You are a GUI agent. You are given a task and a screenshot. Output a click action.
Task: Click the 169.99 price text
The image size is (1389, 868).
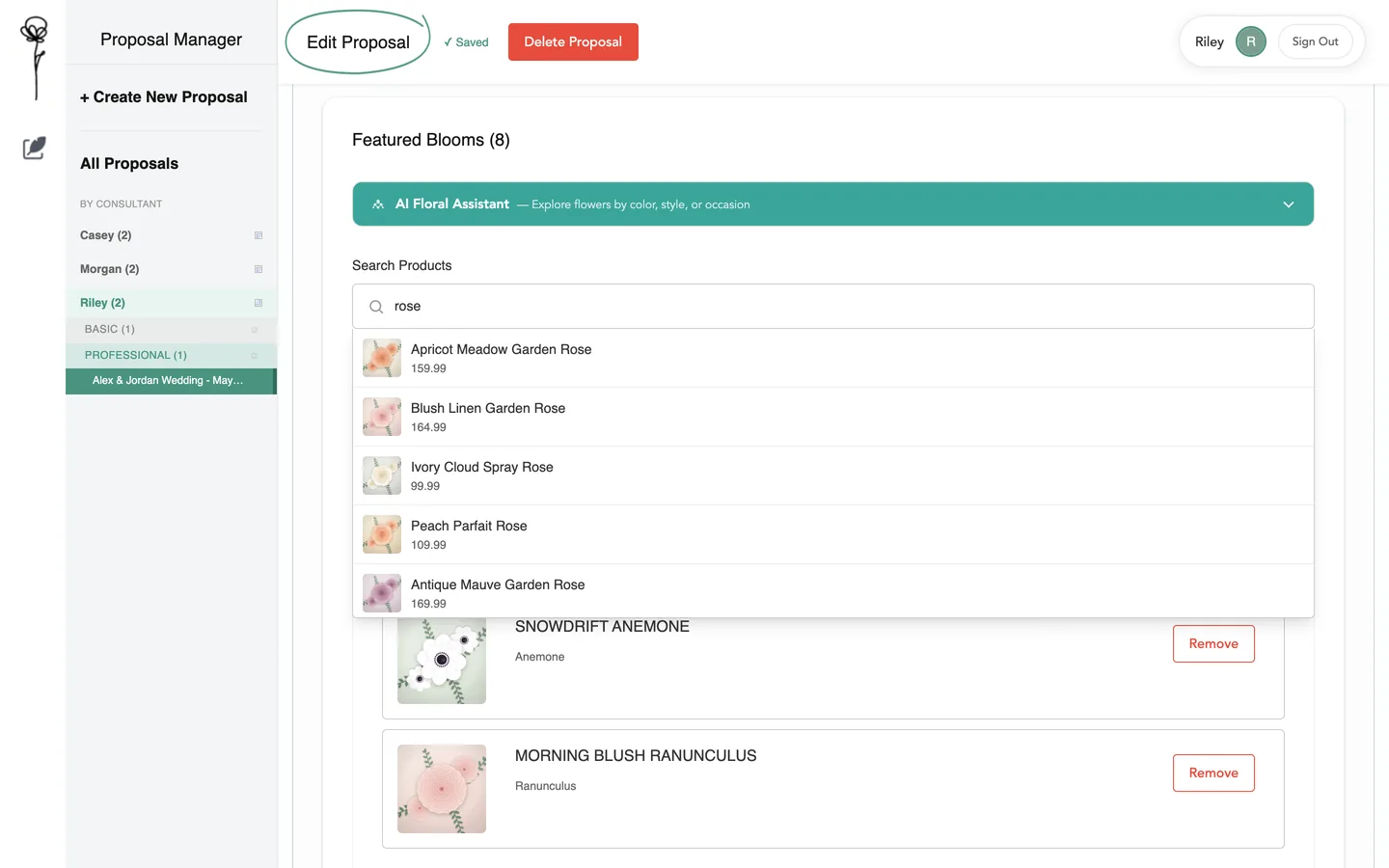(428, 604)
